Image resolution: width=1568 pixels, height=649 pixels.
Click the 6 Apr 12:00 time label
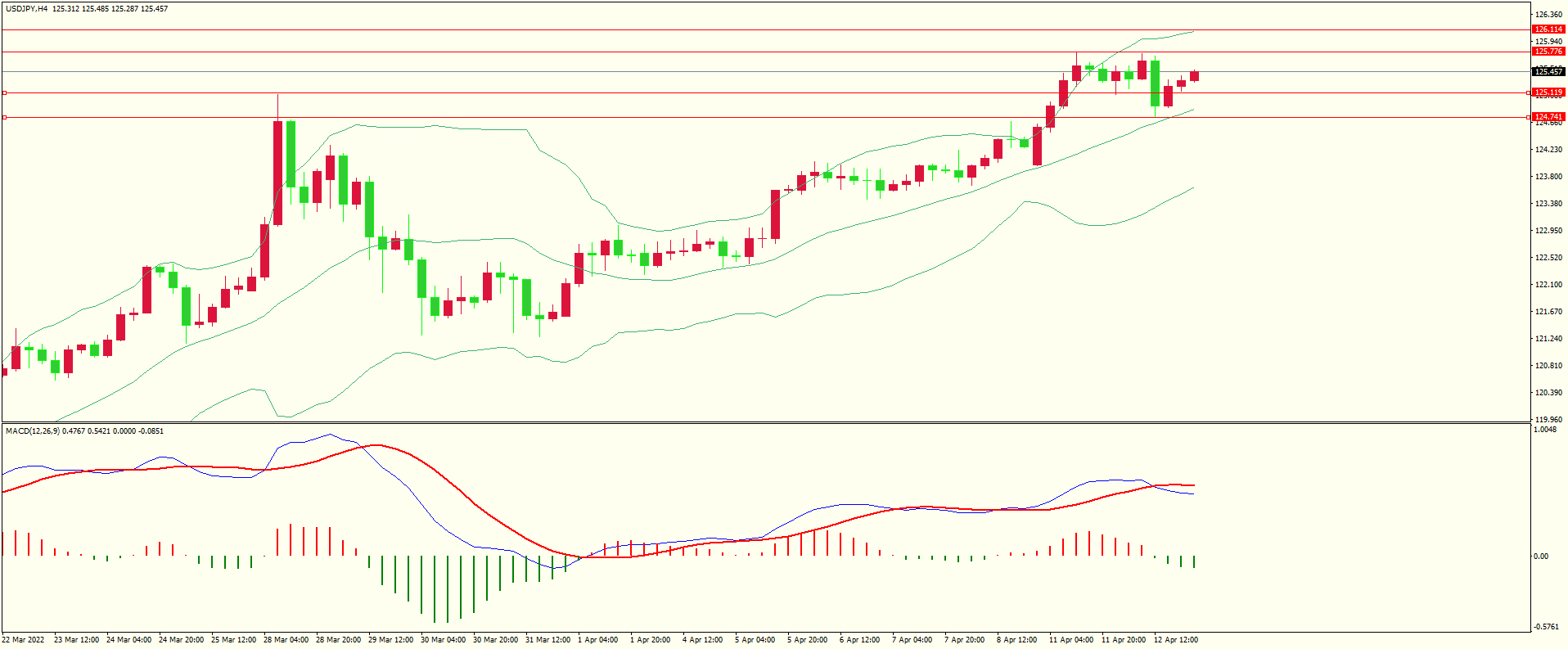[859, 640]
